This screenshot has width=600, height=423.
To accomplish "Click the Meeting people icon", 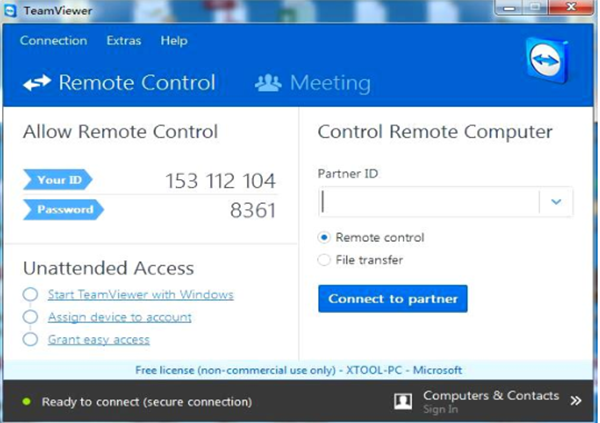I will click(268, 83).
